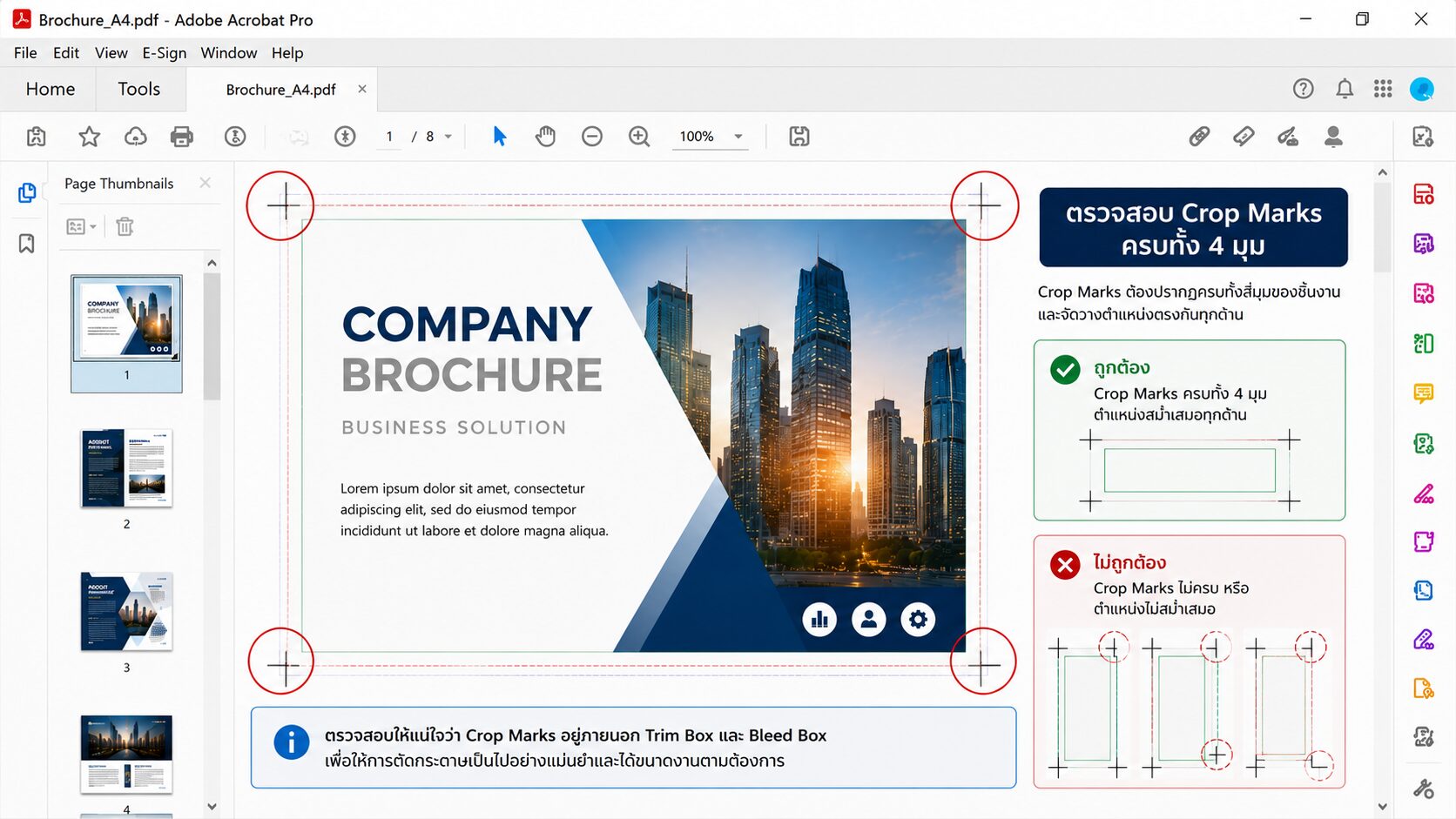Screen dimensions: 1456x819
Task: Delete the selected page with the trash icon
Action: tap(125, 227)
